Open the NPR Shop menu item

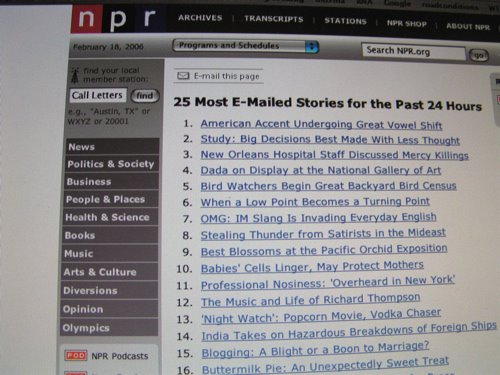(407, 24)
